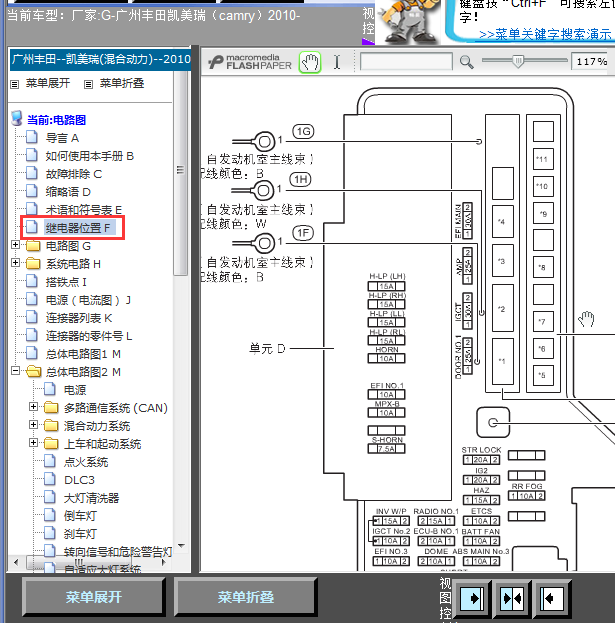Open 缩略语 D page
The height and width of the screenshot is (623, 615).
coord(68,192)
